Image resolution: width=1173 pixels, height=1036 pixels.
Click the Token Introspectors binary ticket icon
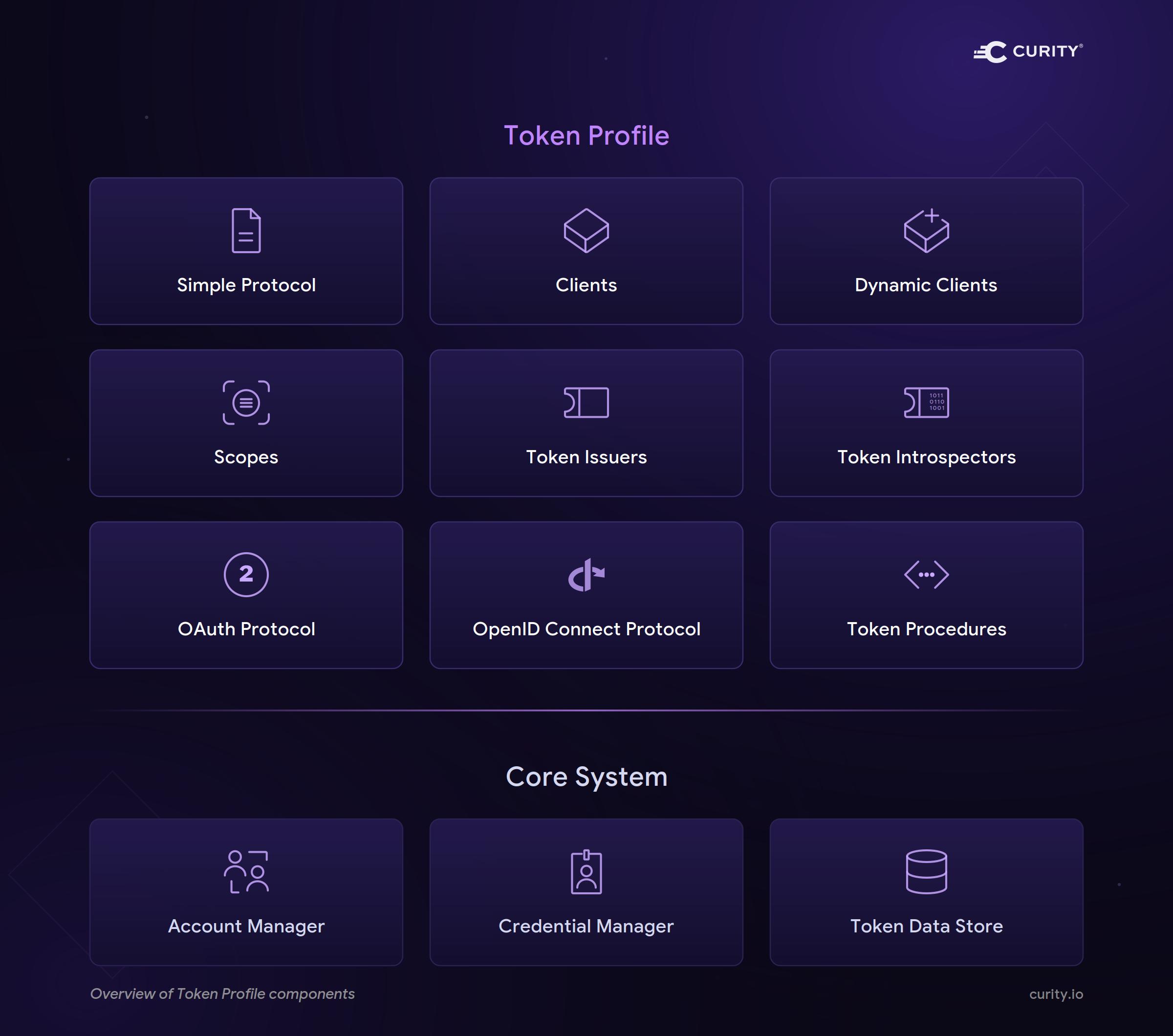pyautogui.click(x=926, y=402)
